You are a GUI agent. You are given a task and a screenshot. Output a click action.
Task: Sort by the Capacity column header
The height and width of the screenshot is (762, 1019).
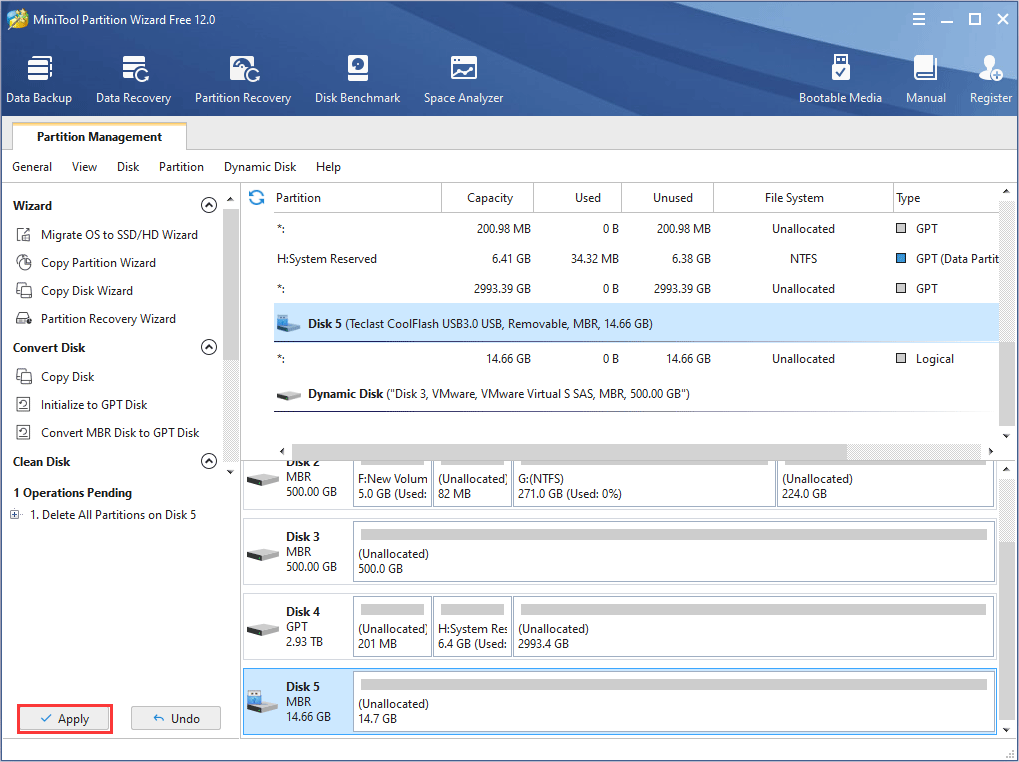point(487,197)
